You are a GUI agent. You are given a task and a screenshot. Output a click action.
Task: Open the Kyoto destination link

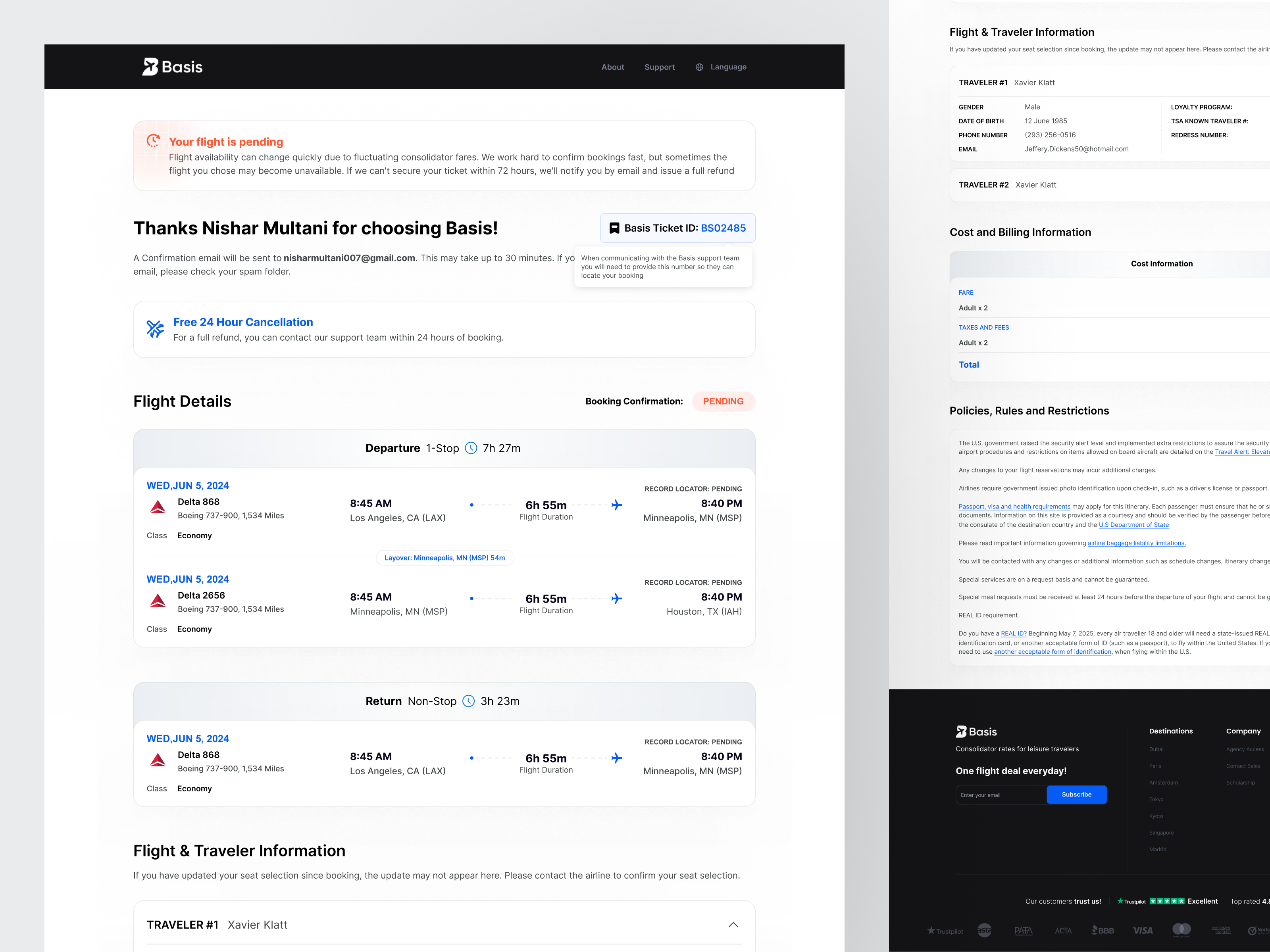pos(1156,816)
